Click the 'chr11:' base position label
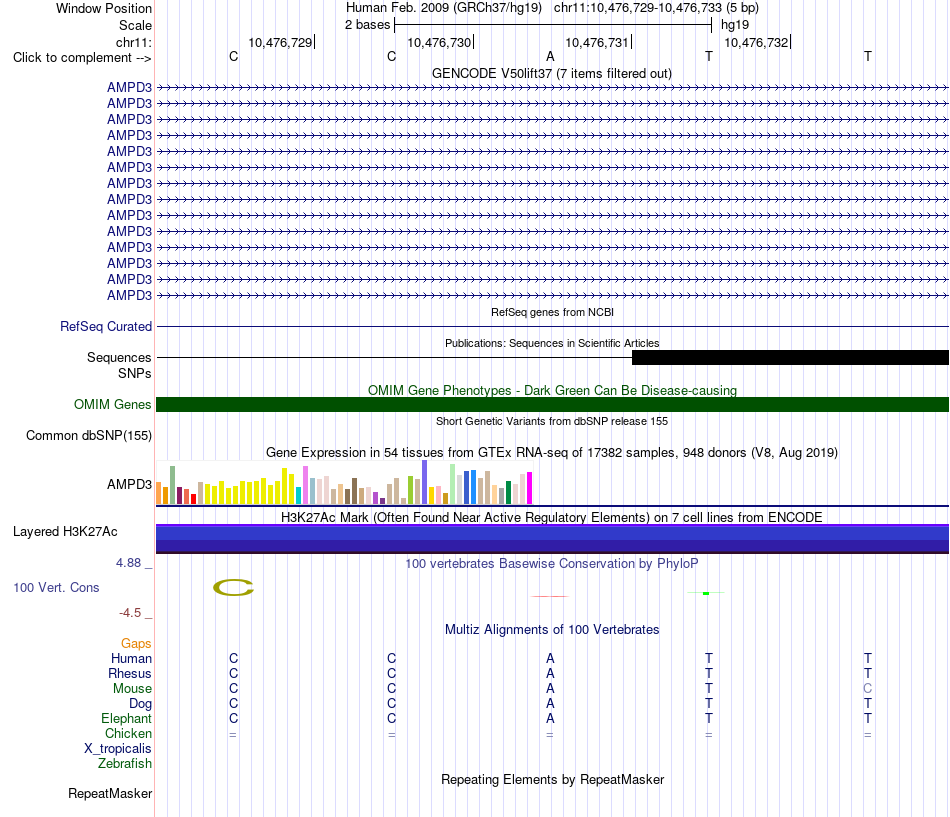950x817 pixels. (x=133, y=42)
